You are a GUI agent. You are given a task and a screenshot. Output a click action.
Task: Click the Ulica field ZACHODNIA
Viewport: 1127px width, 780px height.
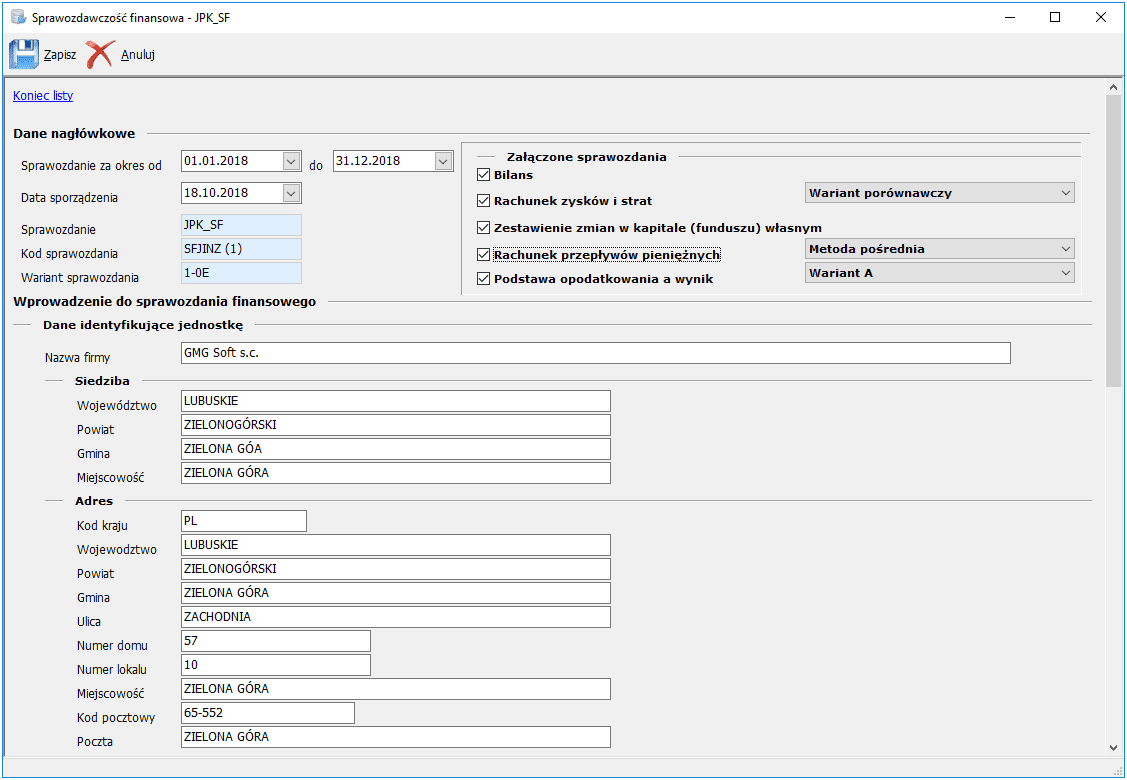pos(396,617)
